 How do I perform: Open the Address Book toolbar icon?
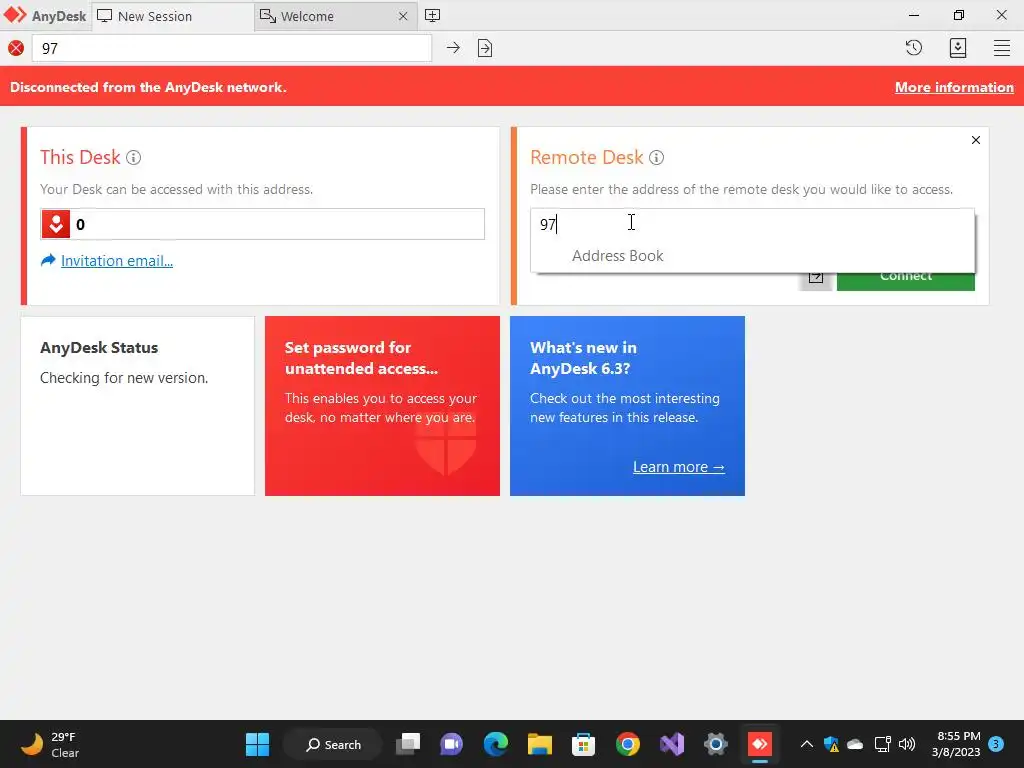tap(957, 48)
